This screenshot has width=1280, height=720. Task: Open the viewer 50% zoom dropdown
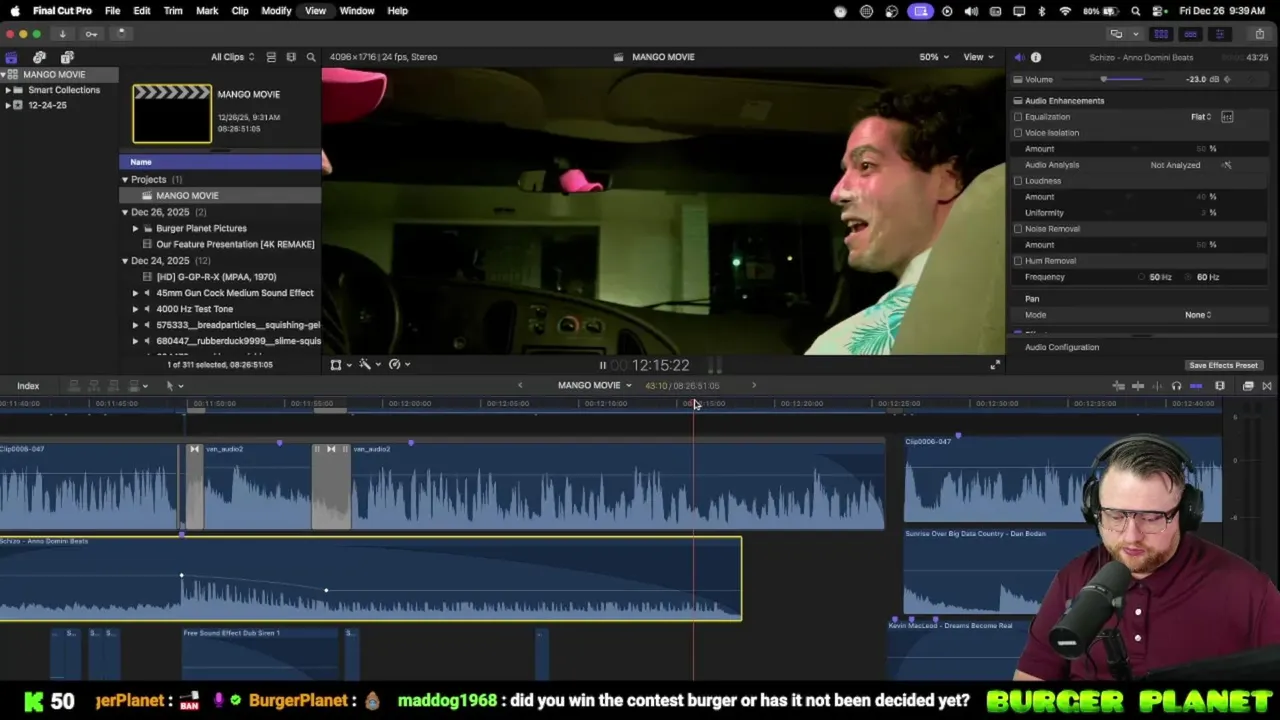934,57
